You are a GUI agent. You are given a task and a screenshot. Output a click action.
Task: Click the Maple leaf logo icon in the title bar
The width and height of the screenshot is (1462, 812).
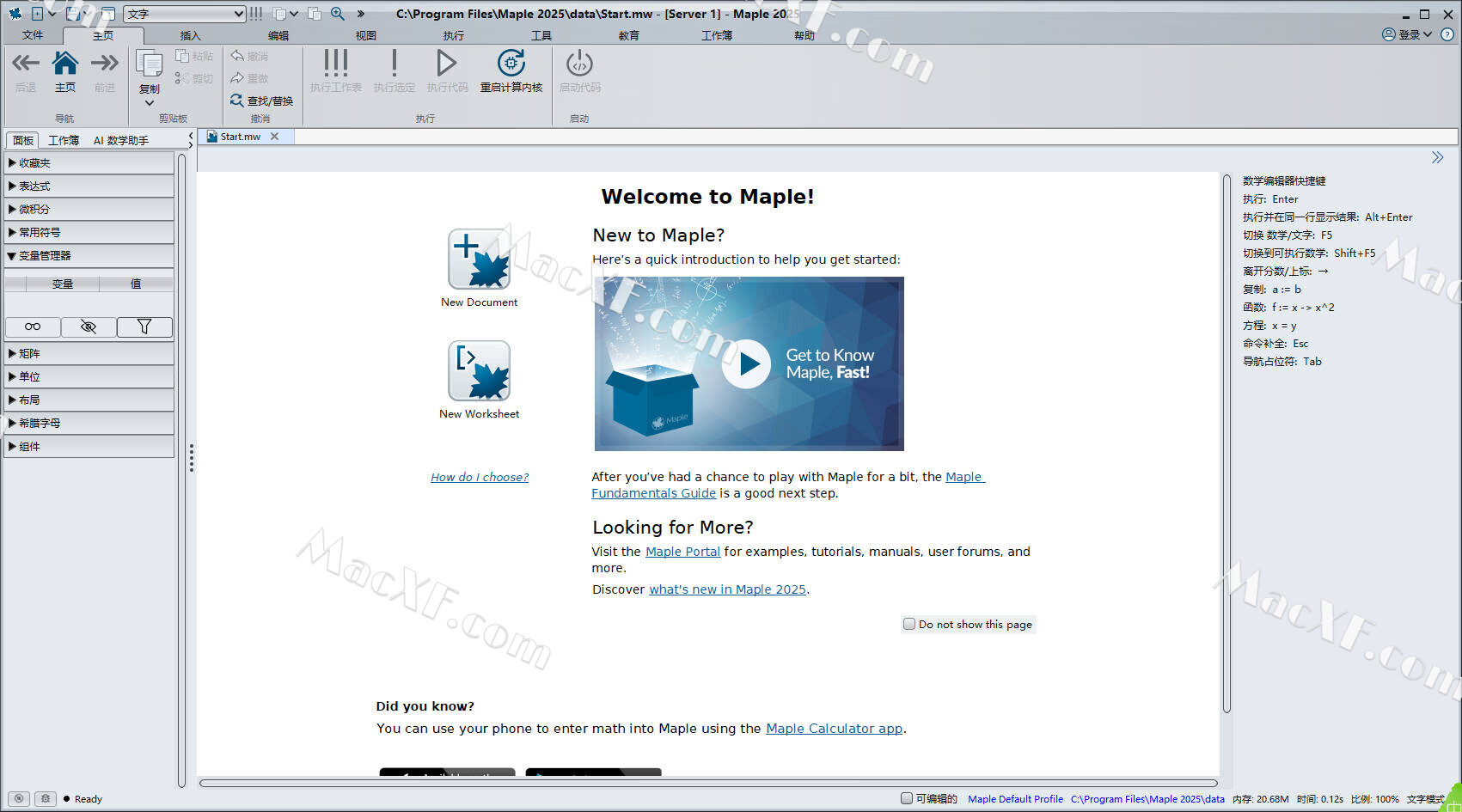click(15, 14)
